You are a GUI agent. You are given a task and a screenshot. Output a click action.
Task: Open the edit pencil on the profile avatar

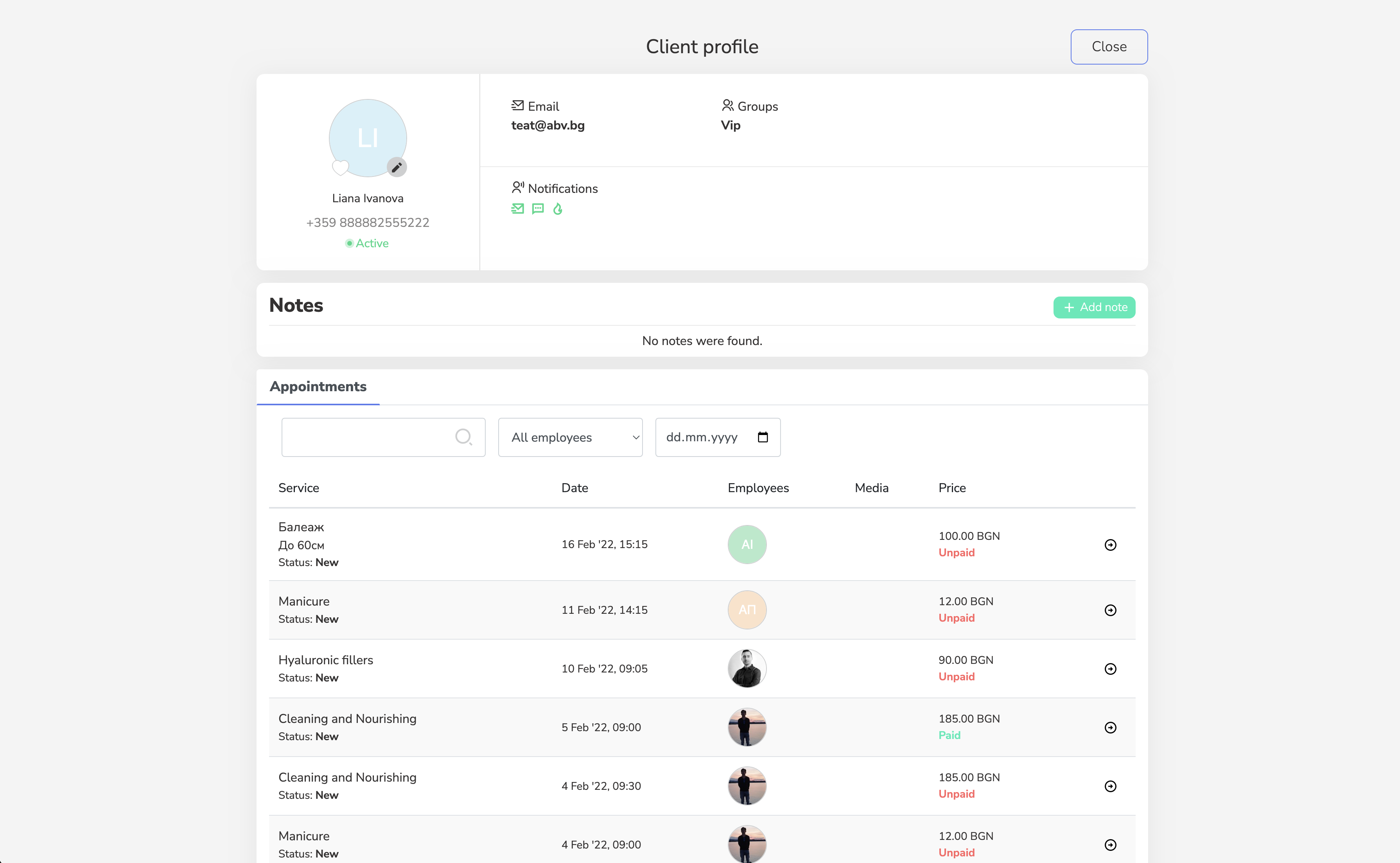tap(397, 167)
